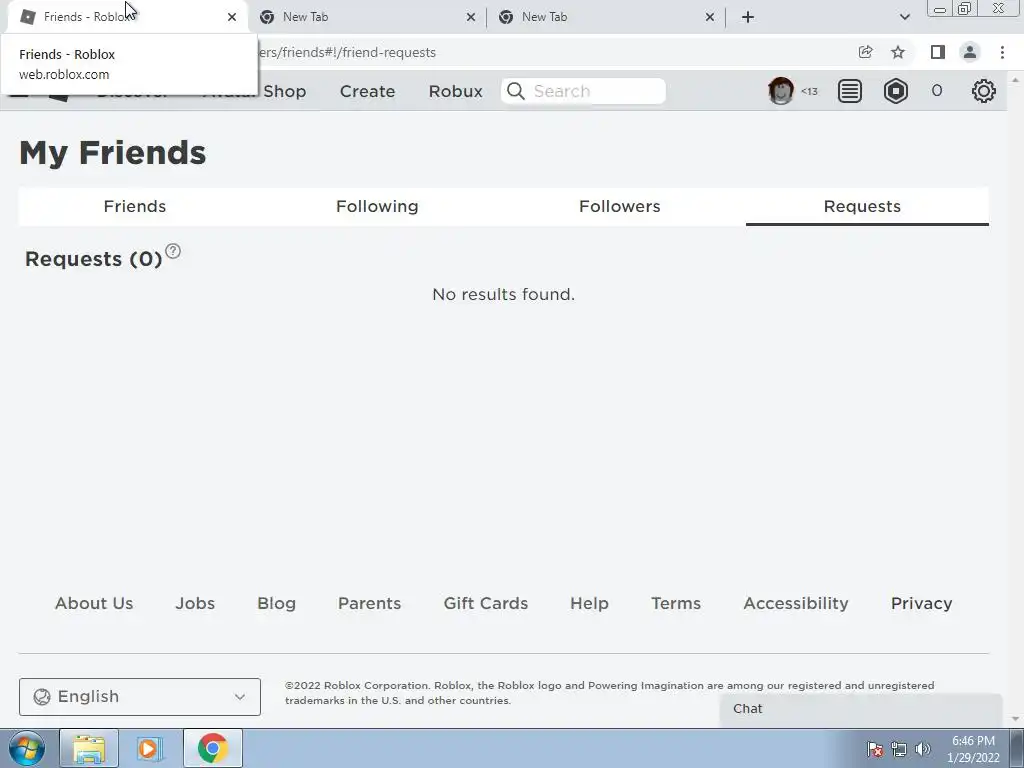Bookmark this page with star icon

tap(898, 52)
